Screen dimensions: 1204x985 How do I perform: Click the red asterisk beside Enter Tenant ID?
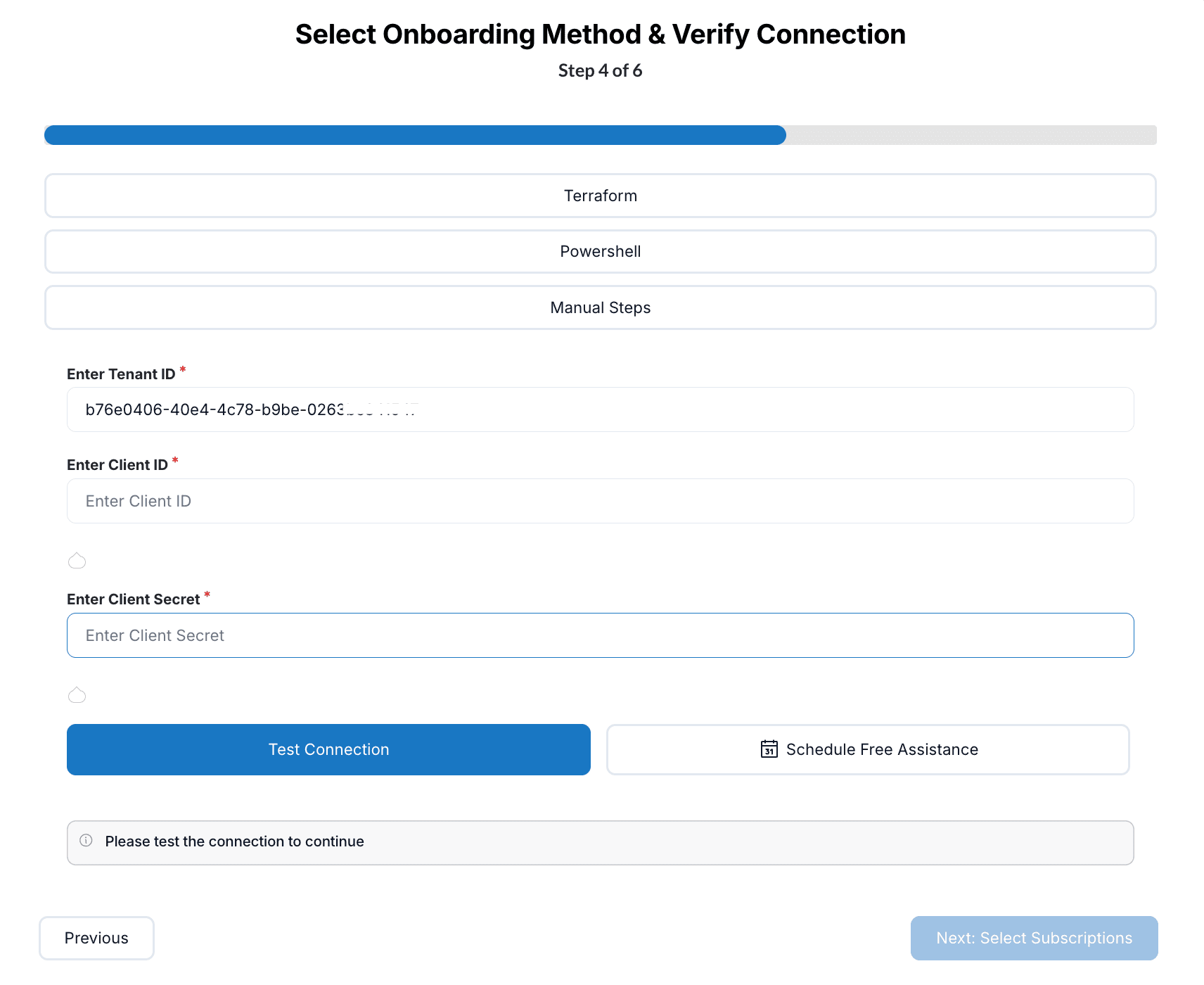183,369
